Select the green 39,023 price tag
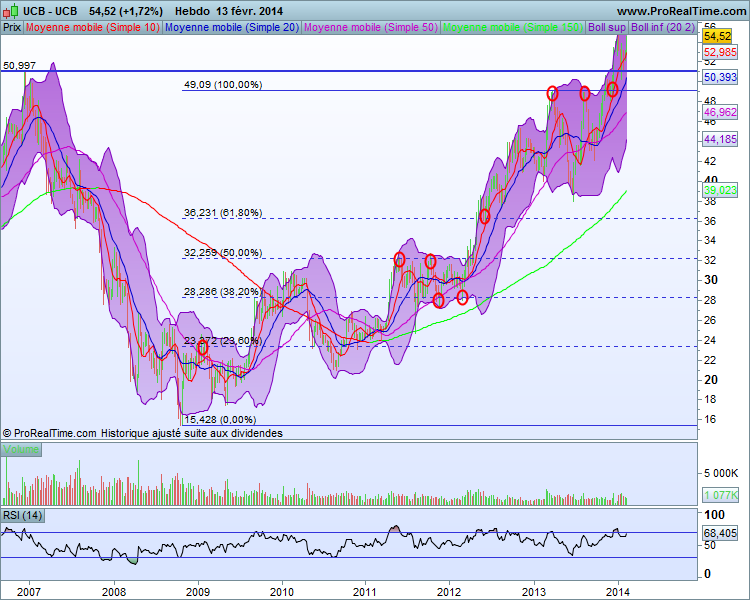 click(x=720, y=190)
